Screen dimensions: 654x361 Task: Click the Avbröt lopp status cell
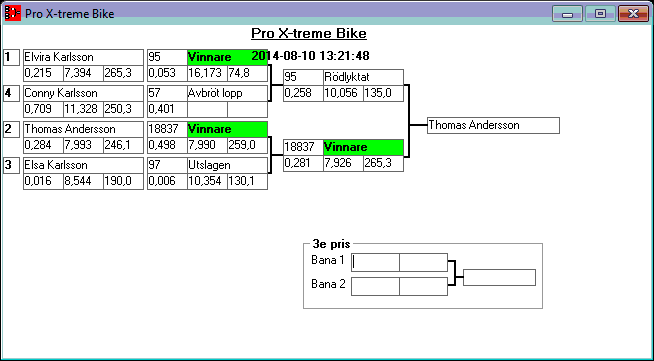click(227, 93)
